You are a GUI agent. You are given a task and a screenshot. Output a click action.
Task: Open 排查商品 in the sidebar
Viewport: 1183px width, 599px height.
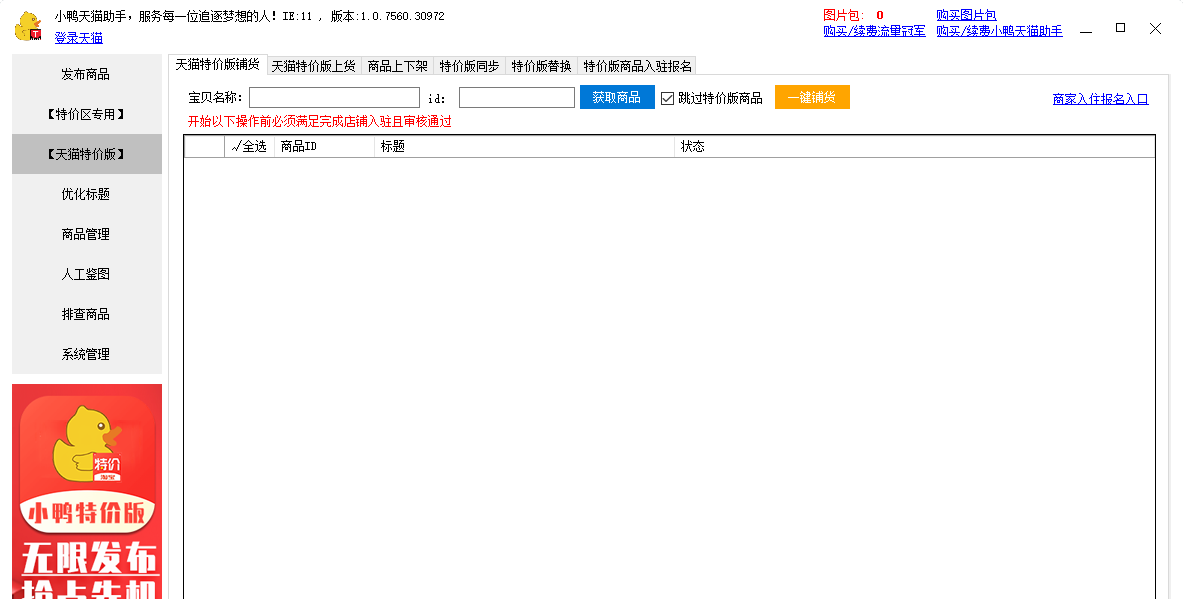(x=87, y=314)
